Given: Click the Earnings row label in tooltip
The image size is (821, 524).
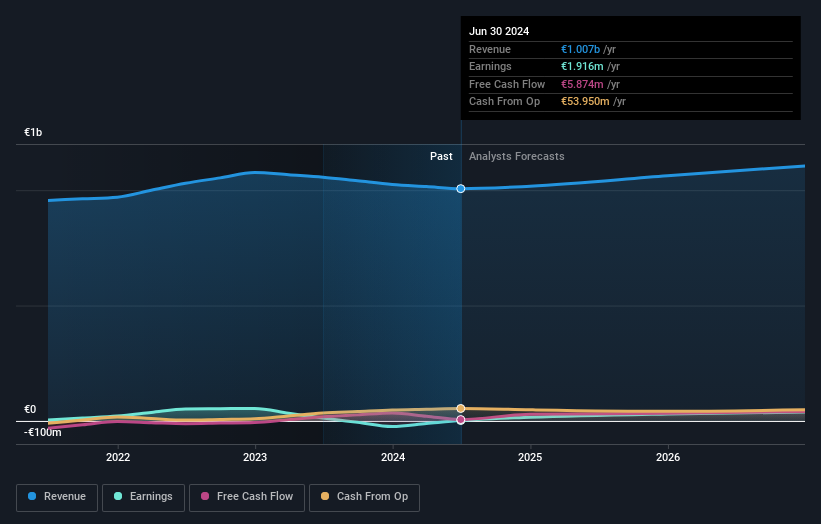Looking at the screenshot, I should point(490,66).
